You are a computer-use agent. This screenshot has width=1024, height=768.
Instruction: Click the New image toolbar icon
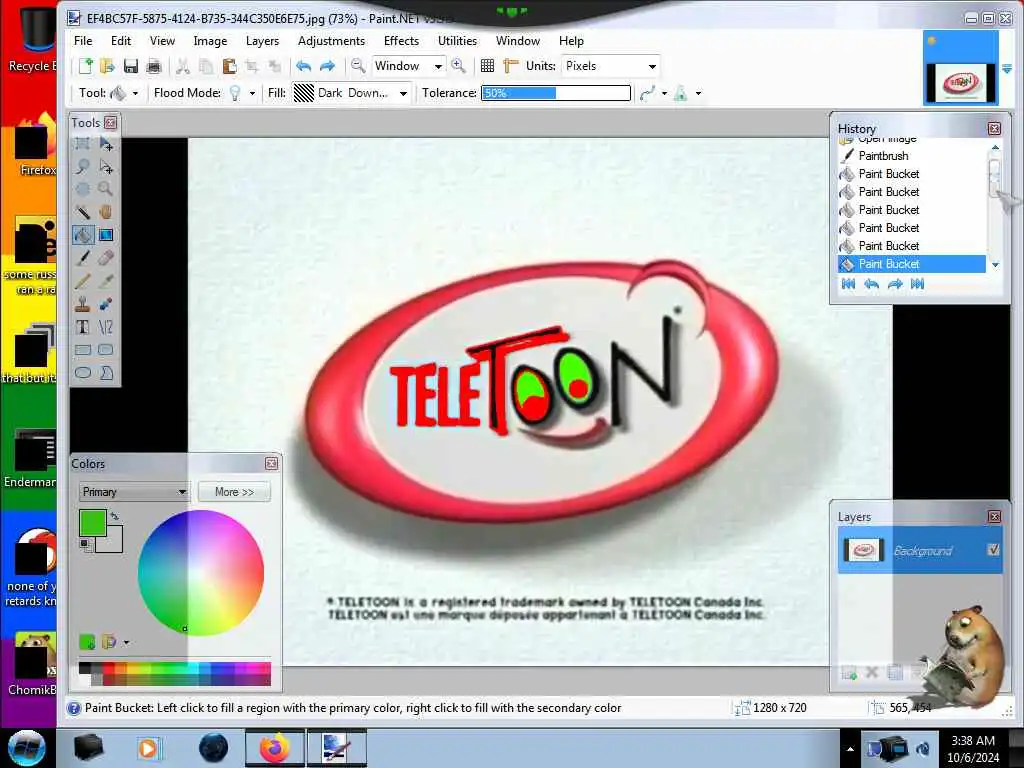click(86, 66)
